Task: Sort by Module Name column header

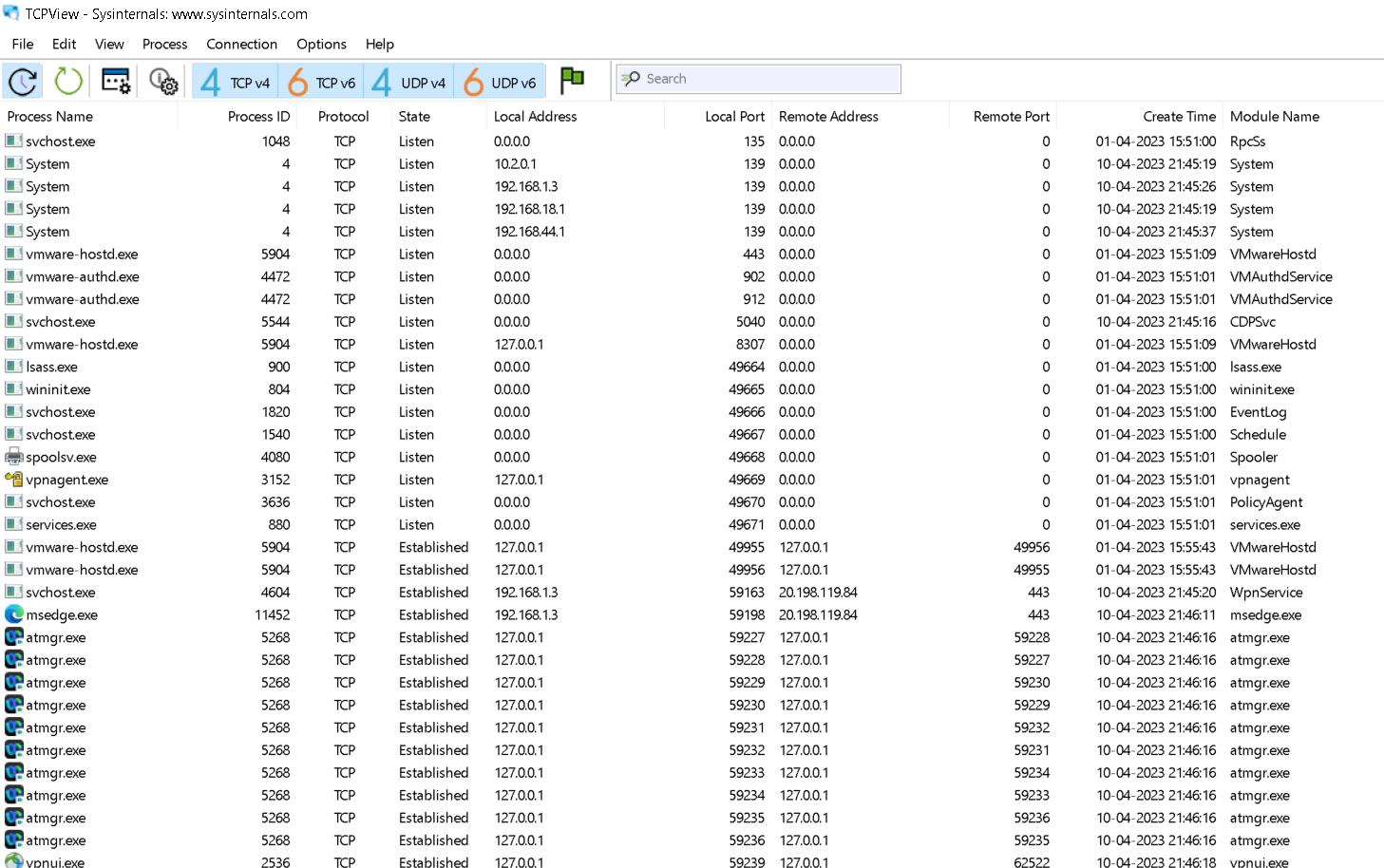Action: pos(1275,116)
